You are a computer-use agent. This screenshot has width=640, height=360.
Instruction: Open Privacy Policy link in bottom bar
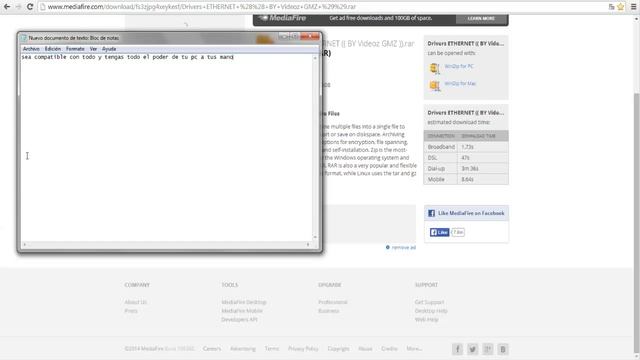(x=303, y=349)
